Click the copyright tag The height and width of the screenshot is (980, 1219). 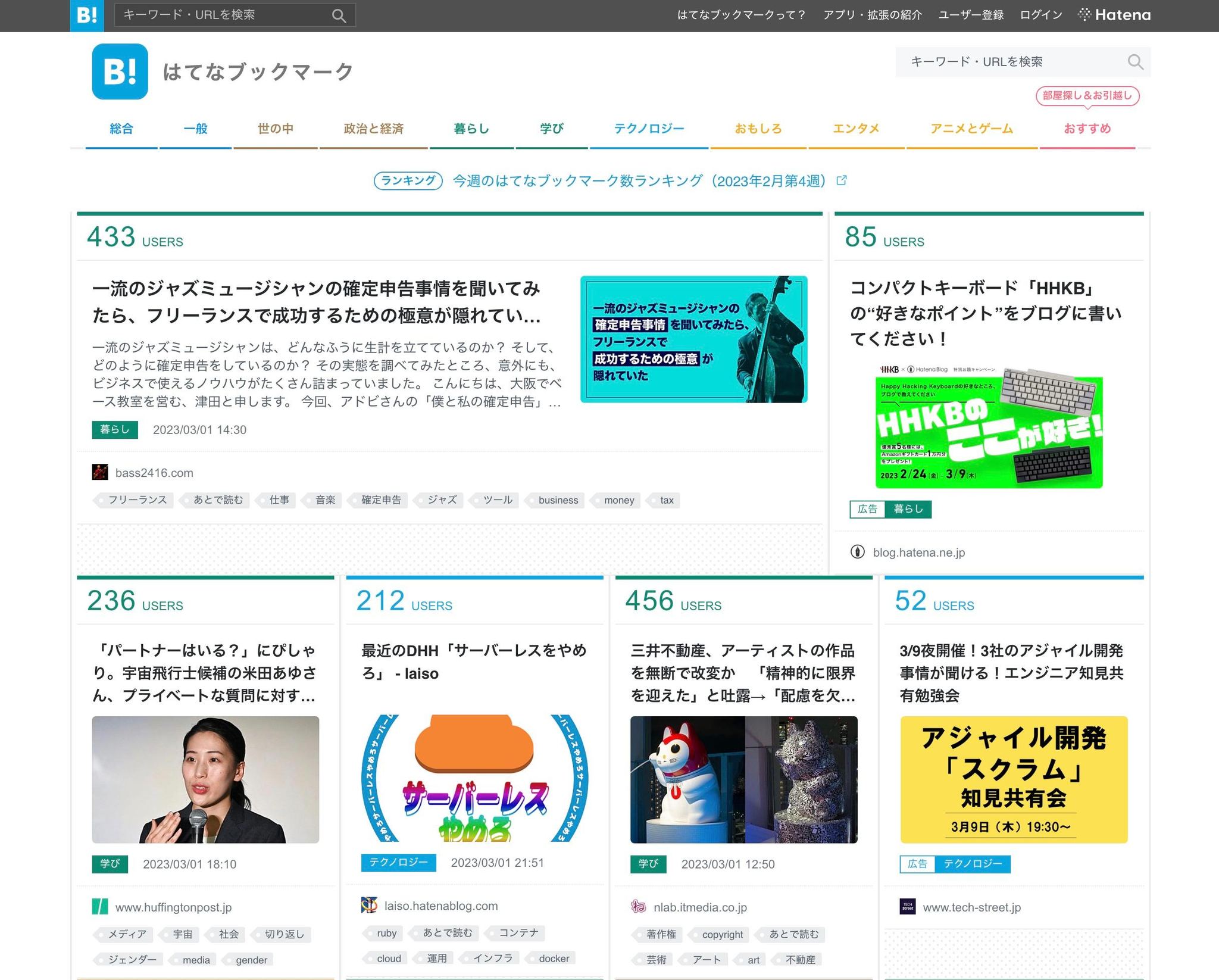[720, 934]
